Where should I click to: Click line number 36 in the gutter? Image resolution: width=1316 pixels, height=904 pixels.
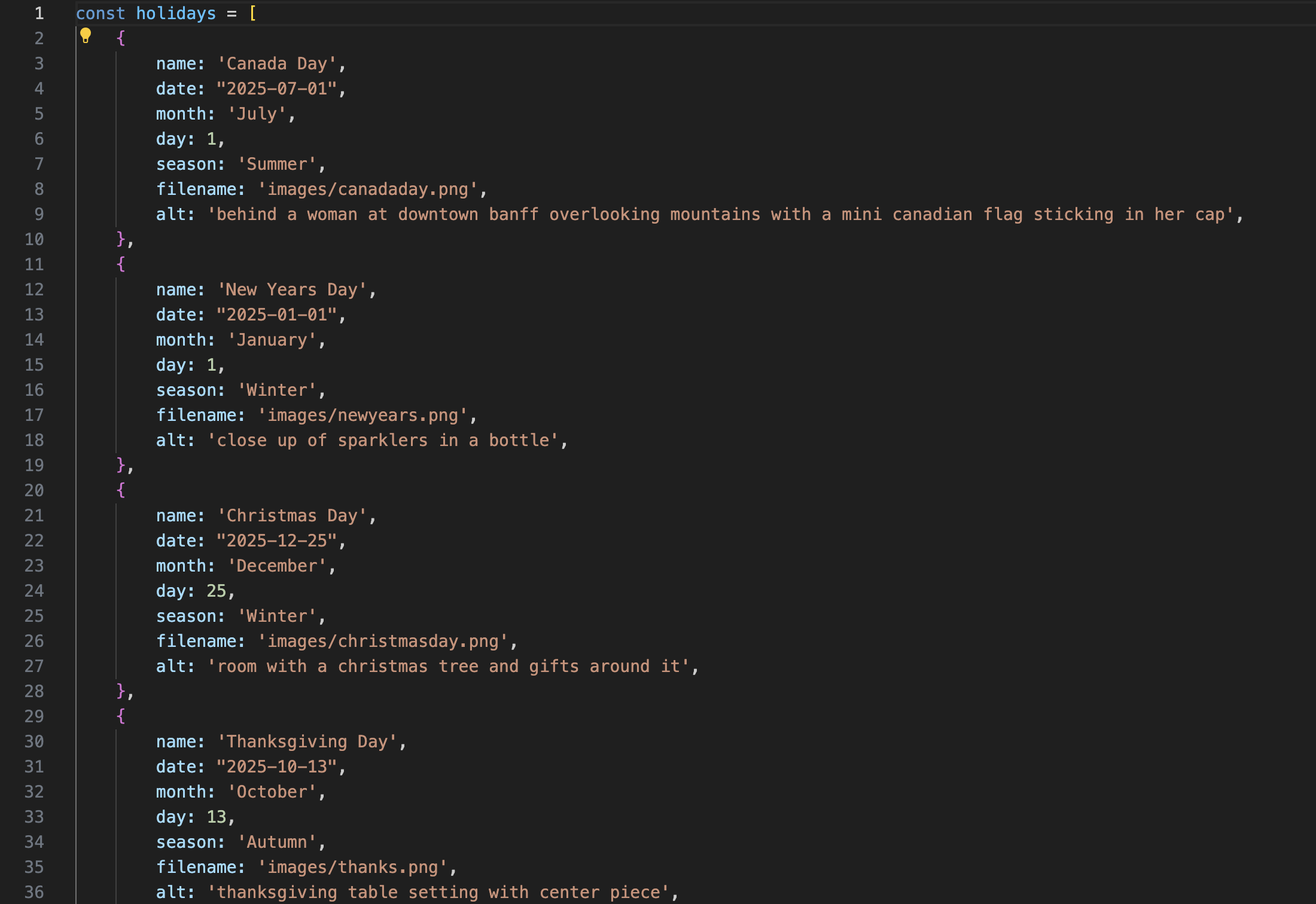tap(34, 892)
